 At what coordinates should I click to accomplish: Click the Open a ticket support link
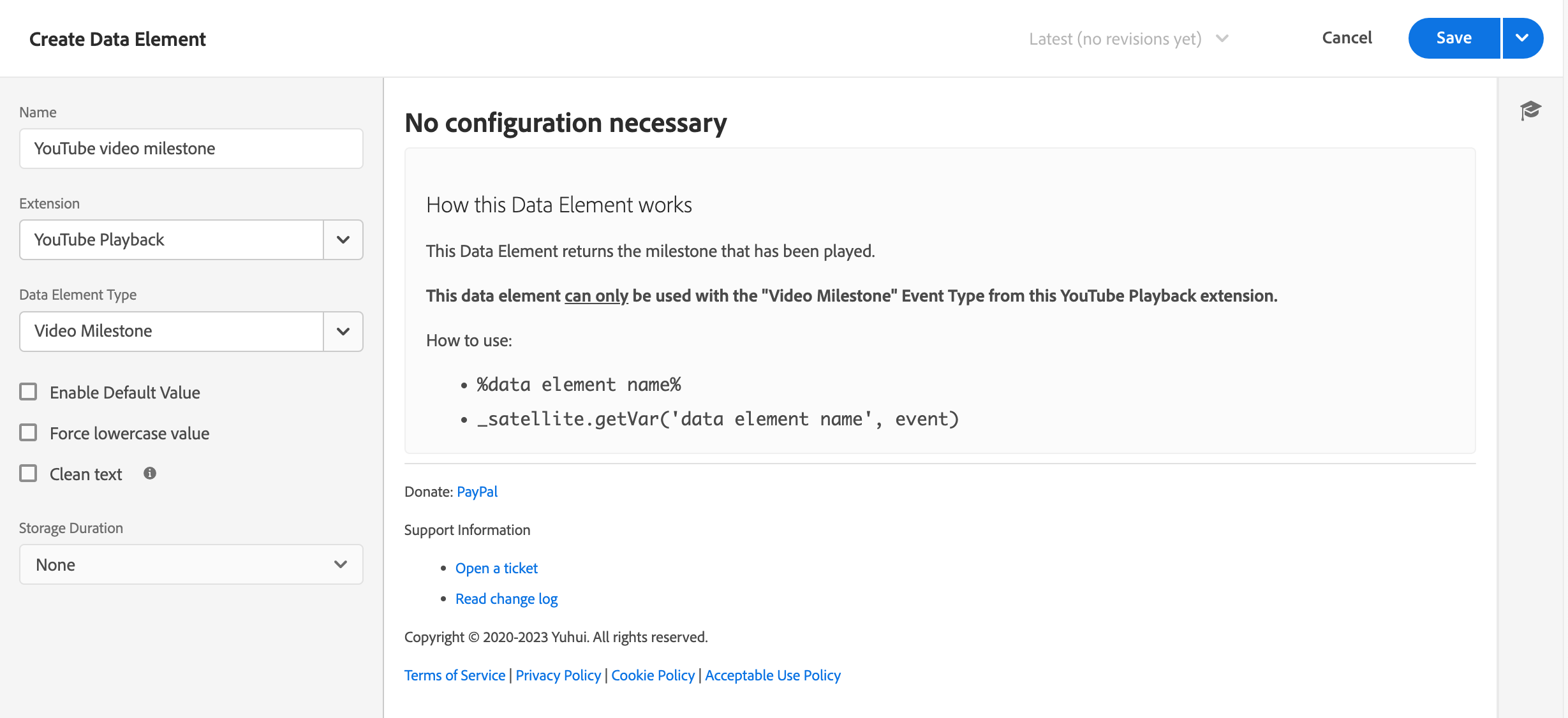coord(497,568)
